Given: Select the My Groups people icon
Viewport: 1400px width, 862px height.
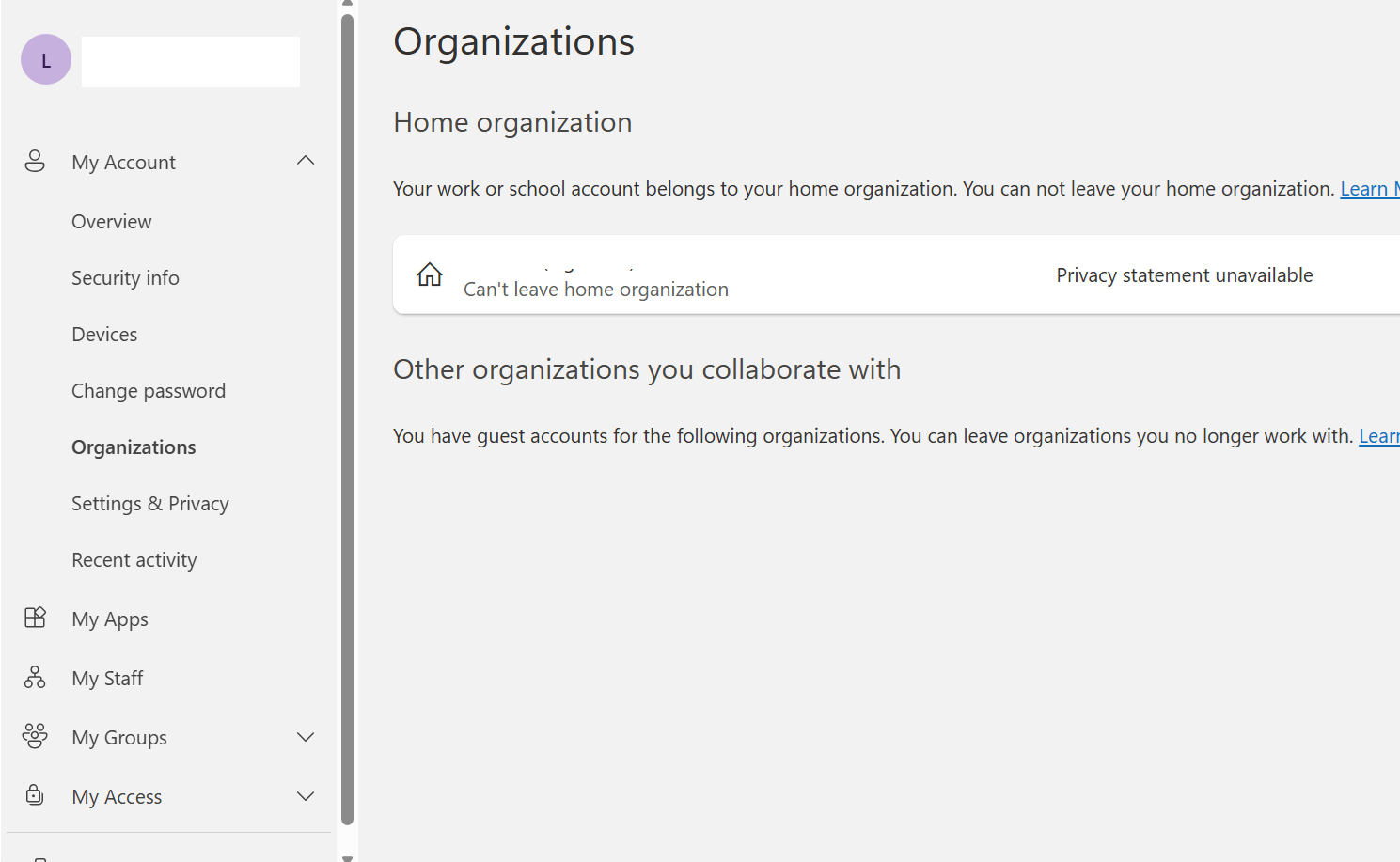Looking at the screenshot, I should 35,736.
